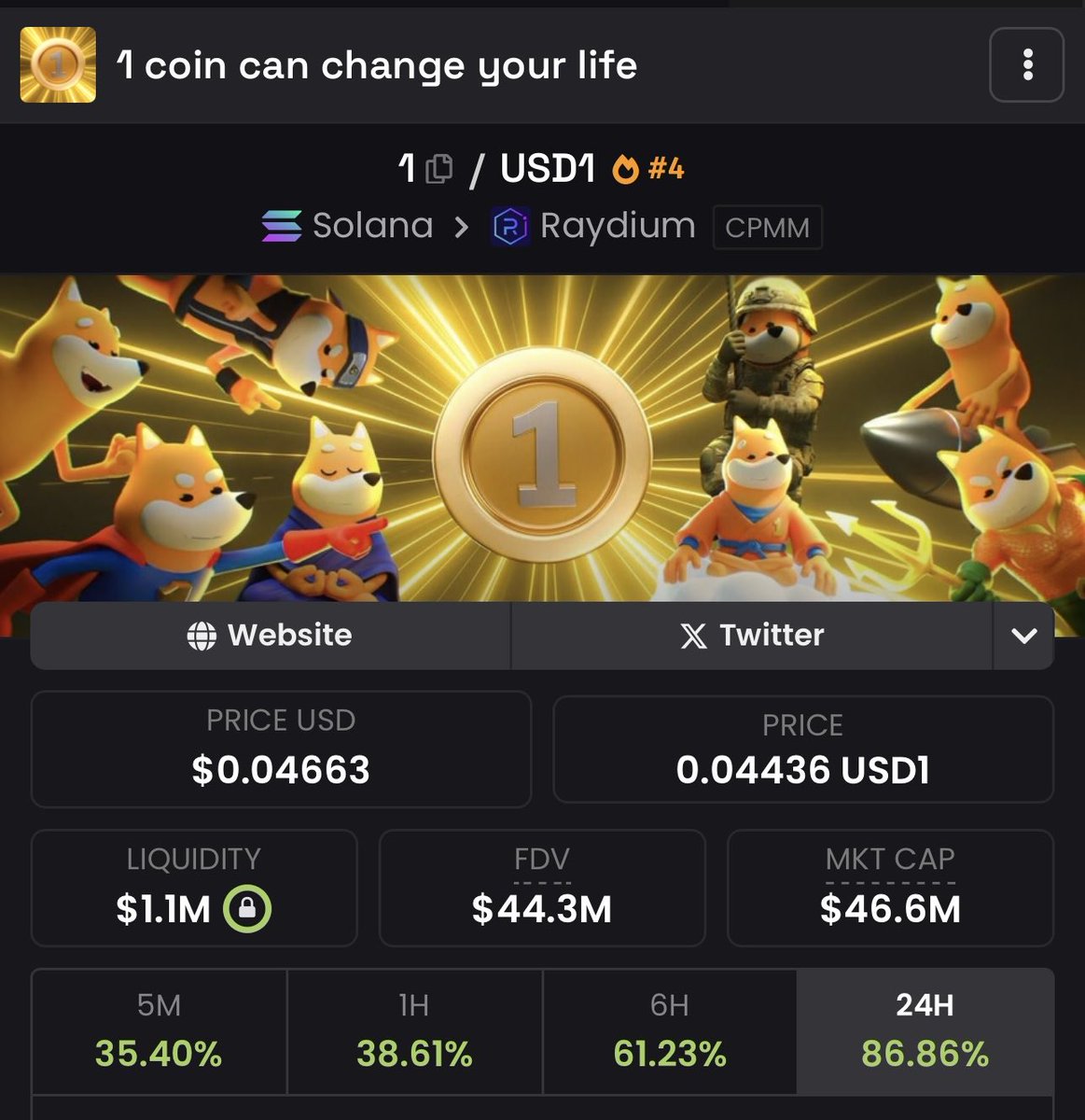Click the Raydium DEX logo
Image resolution: width=1085 pixels, height=1120 pixels.
coord(510,227)
